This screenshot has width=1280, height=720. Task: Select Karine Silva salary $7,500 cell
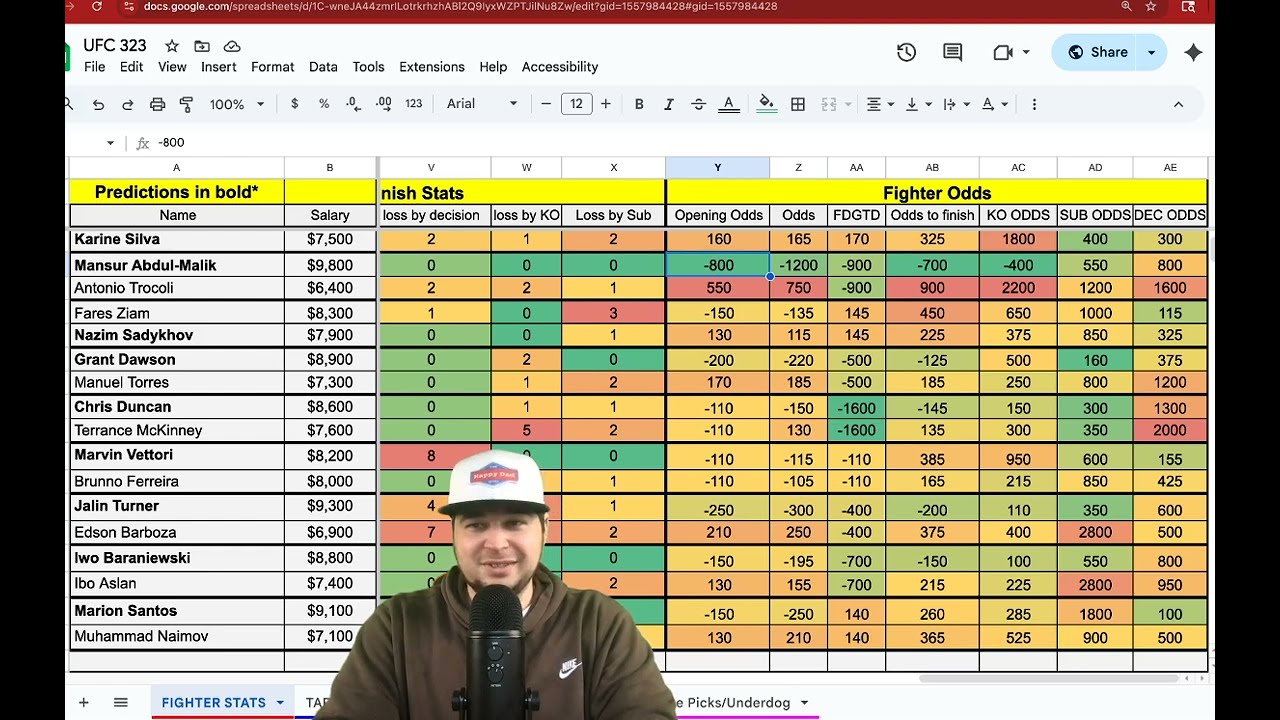330,240
